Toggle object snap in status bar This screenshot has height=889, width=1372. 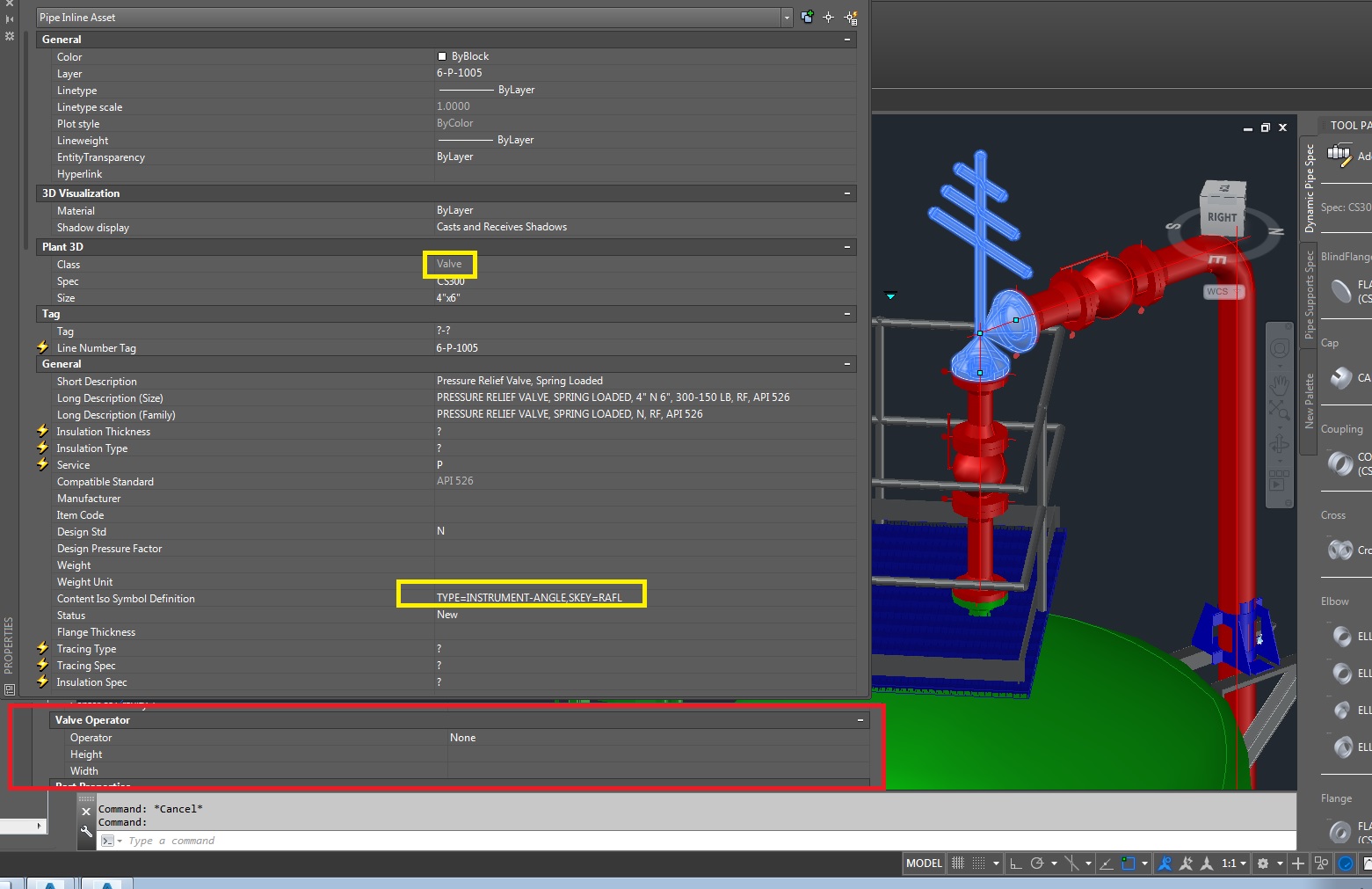[x=1129, y=863]
